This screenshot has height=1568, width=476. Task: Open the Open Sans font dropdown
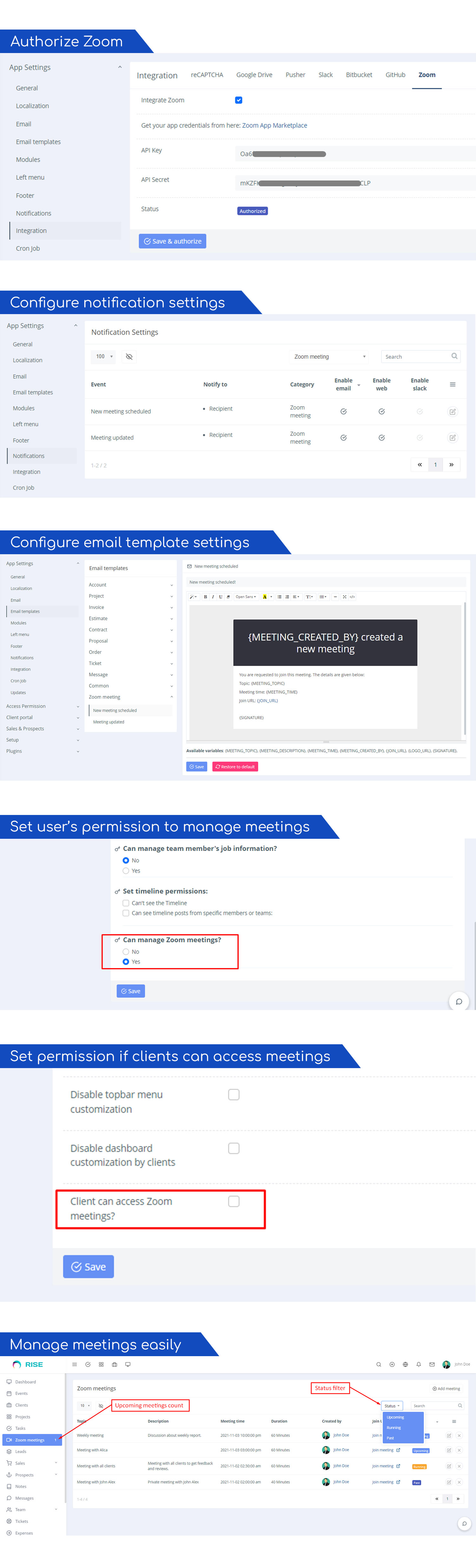coord(246,597)
